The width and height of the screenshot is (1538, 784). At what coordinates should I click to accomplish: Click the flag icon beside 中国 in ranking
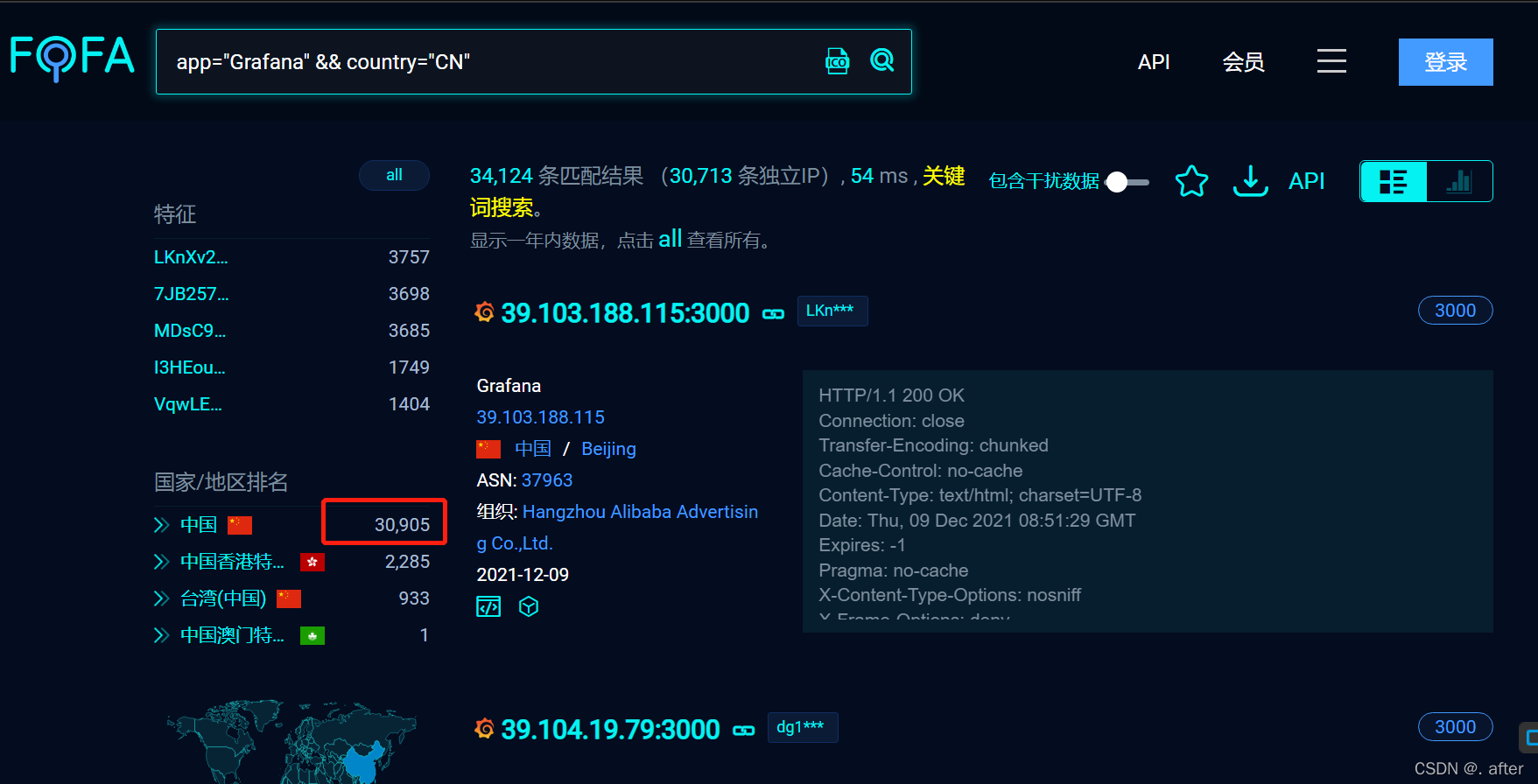pyautogui.click(x=240, y=525)
